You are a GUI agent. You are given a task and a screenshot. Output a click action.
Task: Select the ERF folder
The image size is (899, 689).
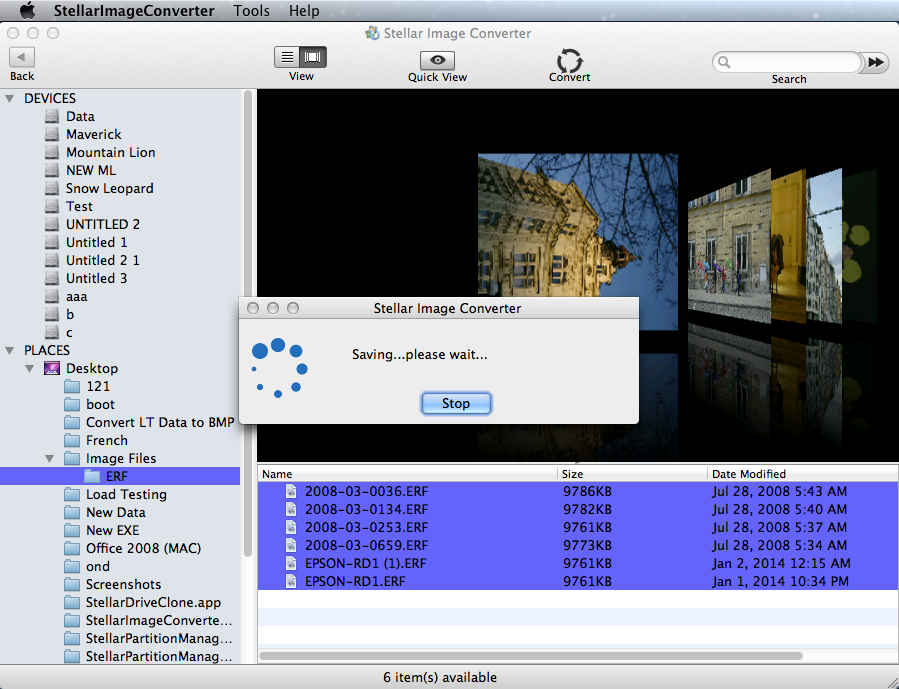pyautogui.click(x=120, y=476)
